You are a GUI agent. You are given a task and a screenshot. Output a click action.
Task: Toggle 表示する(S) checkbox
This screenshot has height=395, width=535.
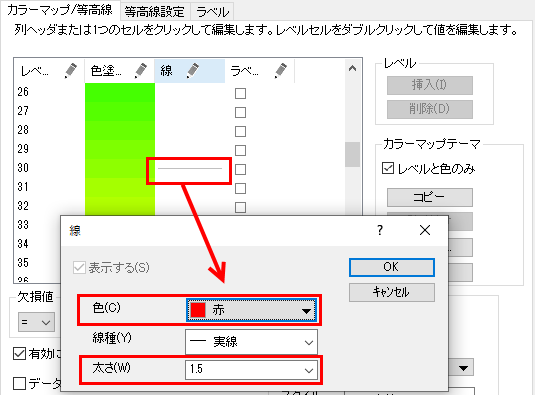(x=79, y=267)
